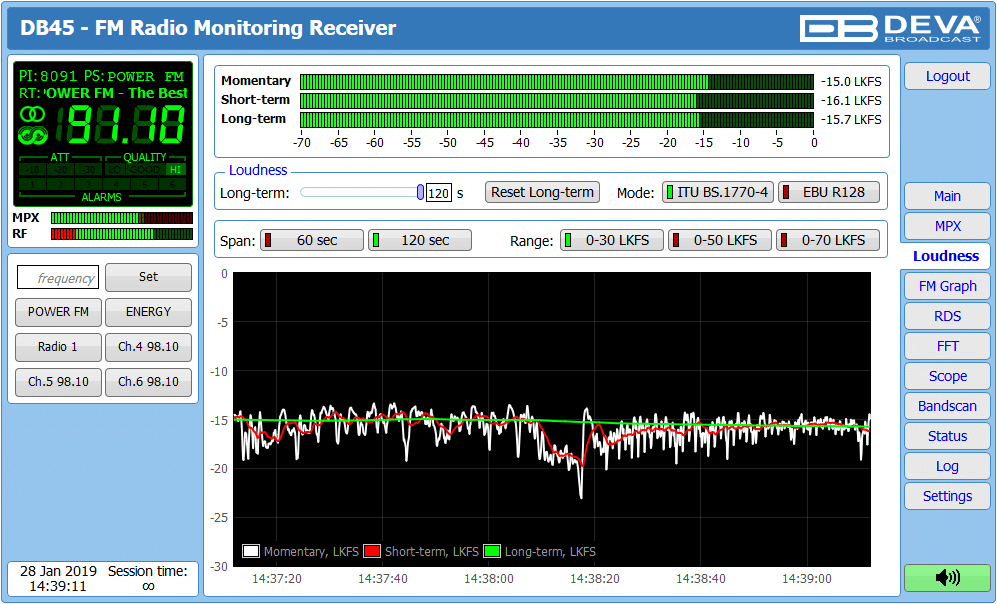
Task: Open the RDS tab
Action: pos(947,316)
